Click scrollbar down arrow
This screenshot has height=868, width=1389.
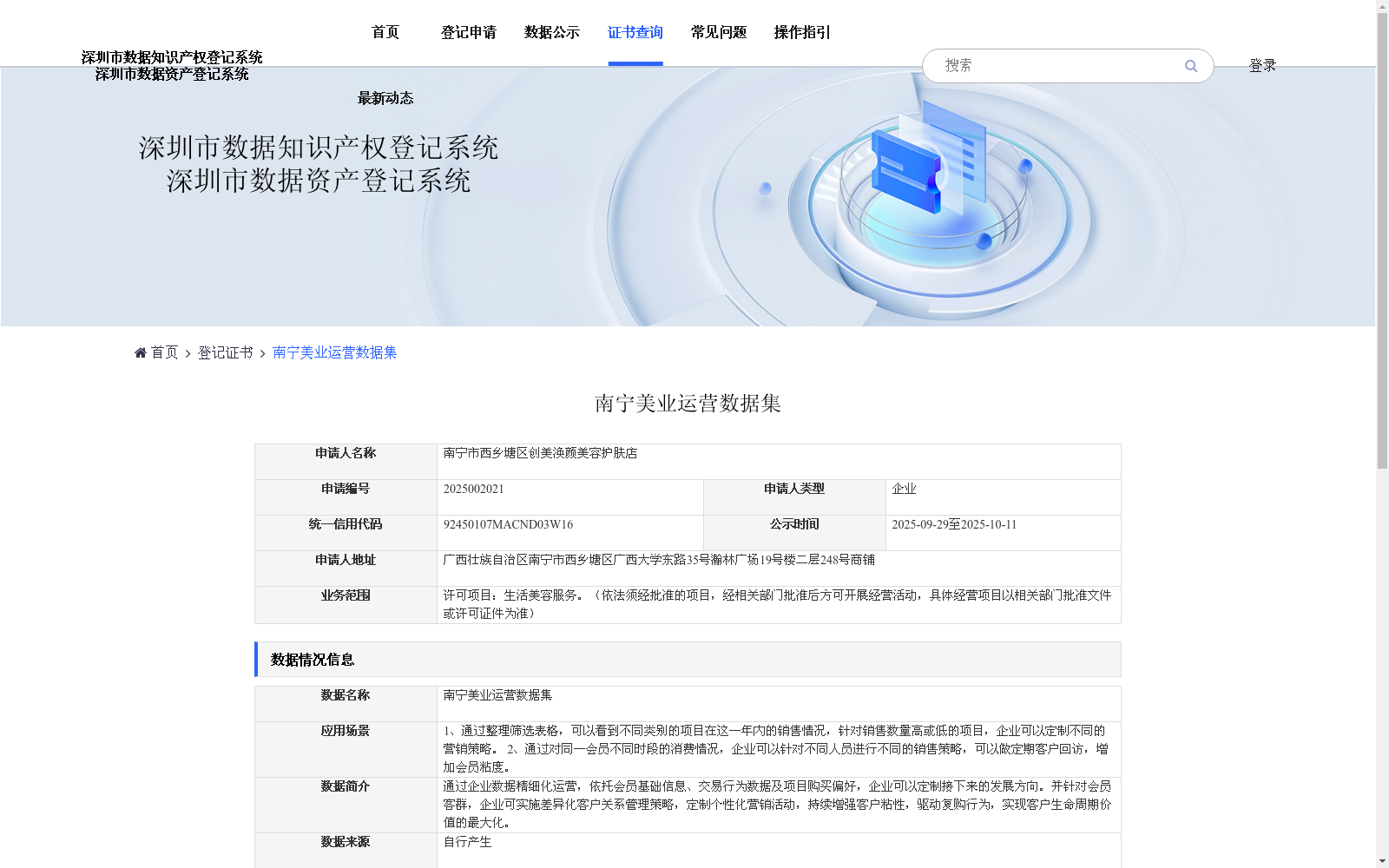1382,862
